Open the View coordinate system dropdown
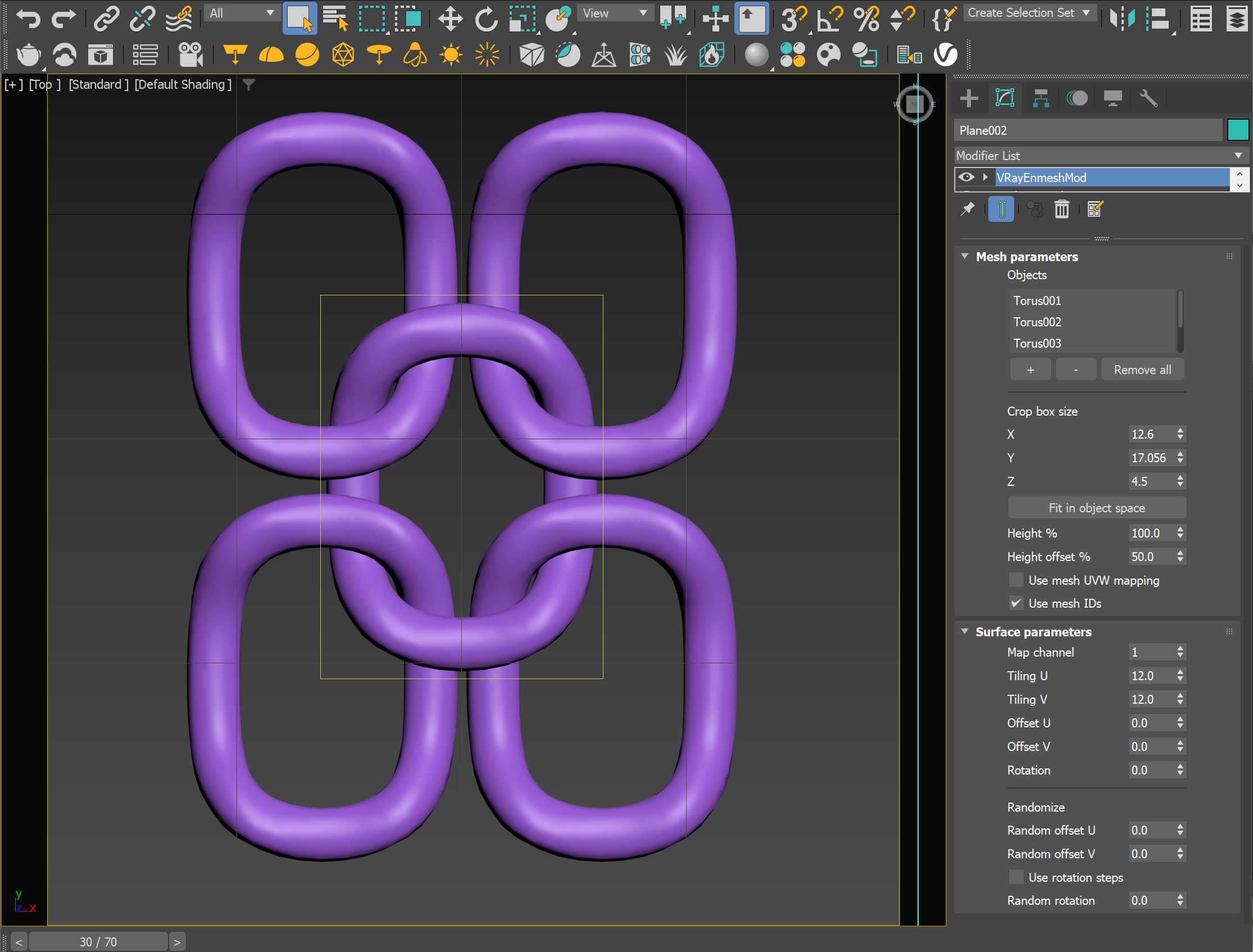Viewport: 1253px width, 952px height. [615, 12]
